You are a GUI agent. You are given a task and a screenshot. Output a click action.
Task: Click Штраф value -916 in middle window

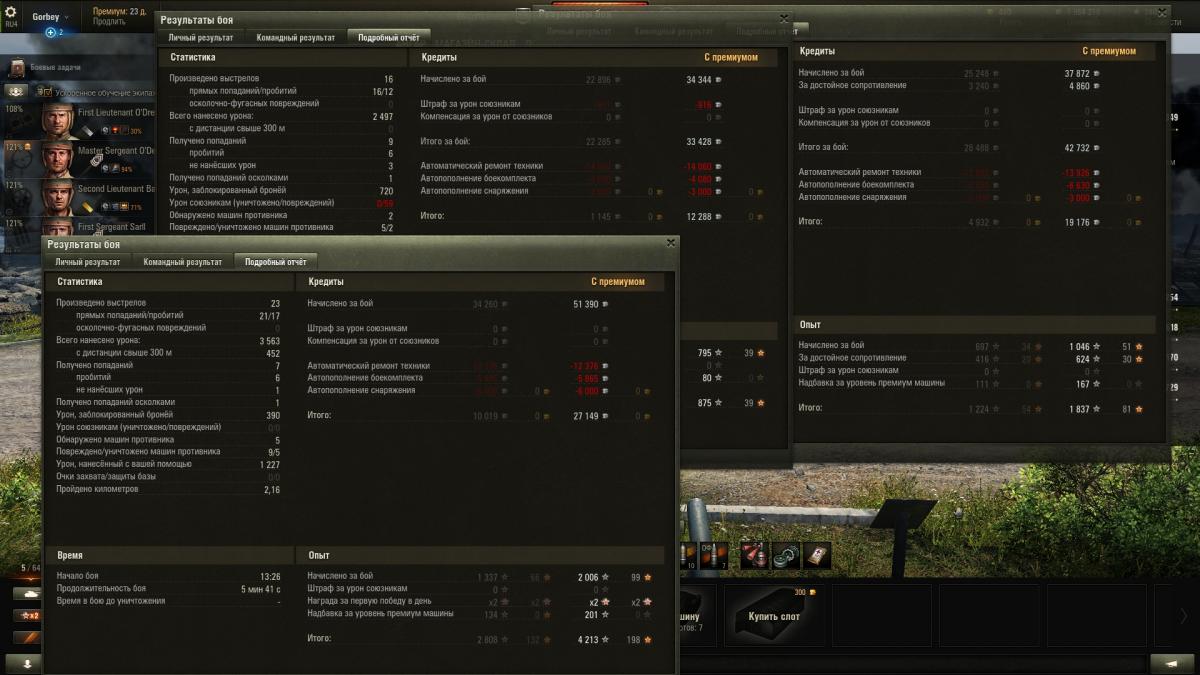coord(703,105)
